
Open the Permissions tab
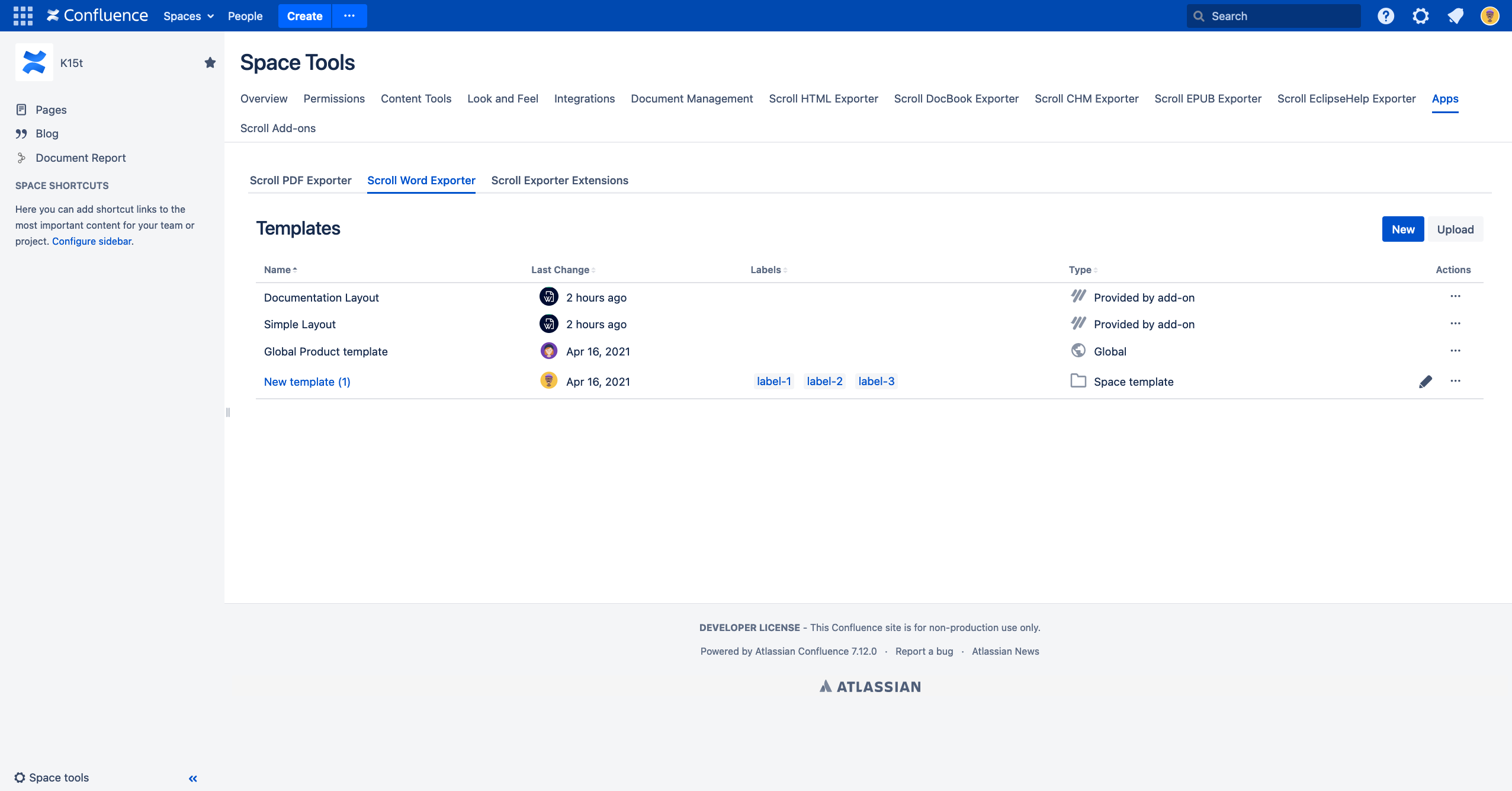point(334,99)
